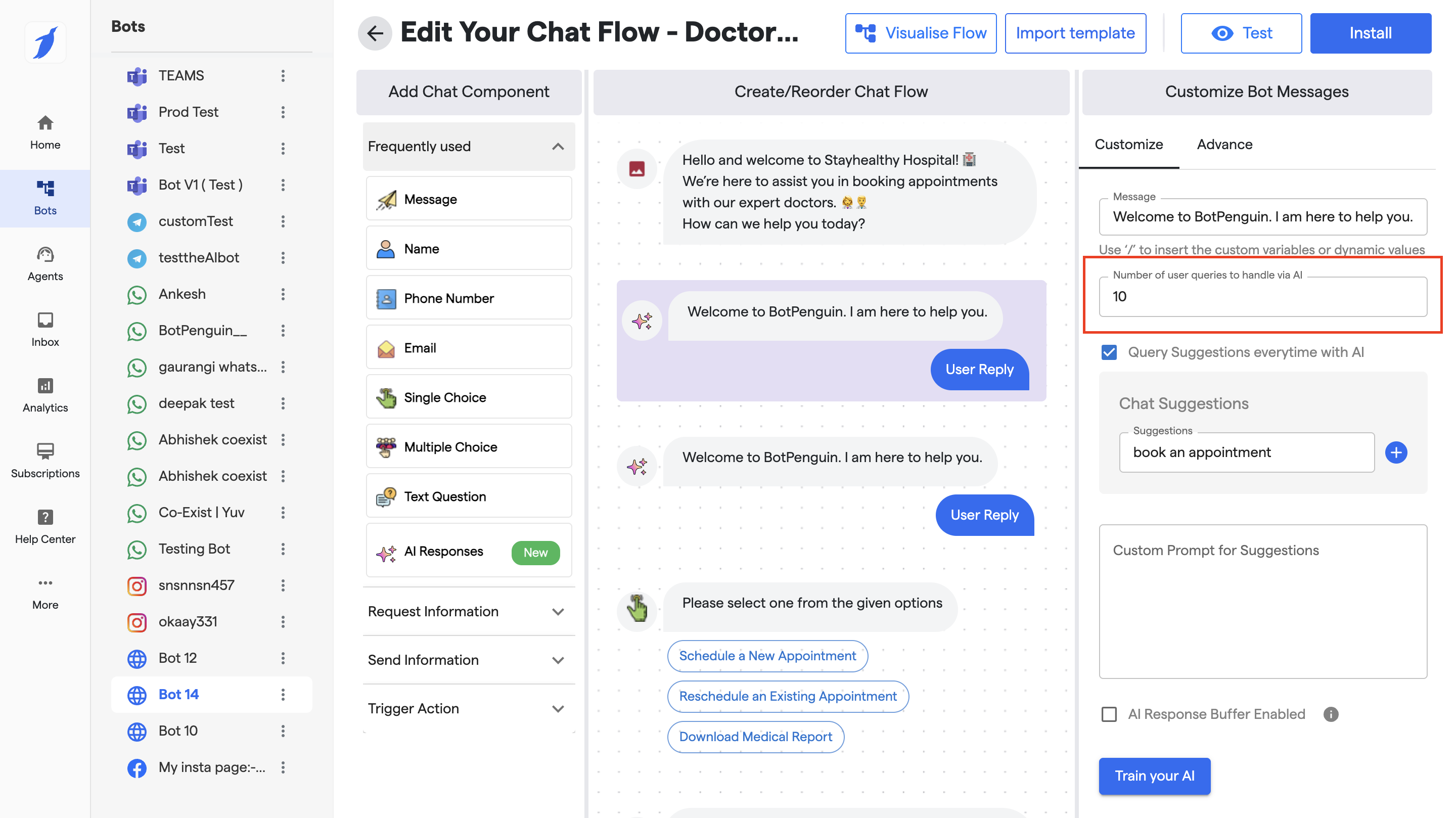Expand the Trigger Action section
The height and width of the screenshot is (818, 1456).
(x=557, y=709)
